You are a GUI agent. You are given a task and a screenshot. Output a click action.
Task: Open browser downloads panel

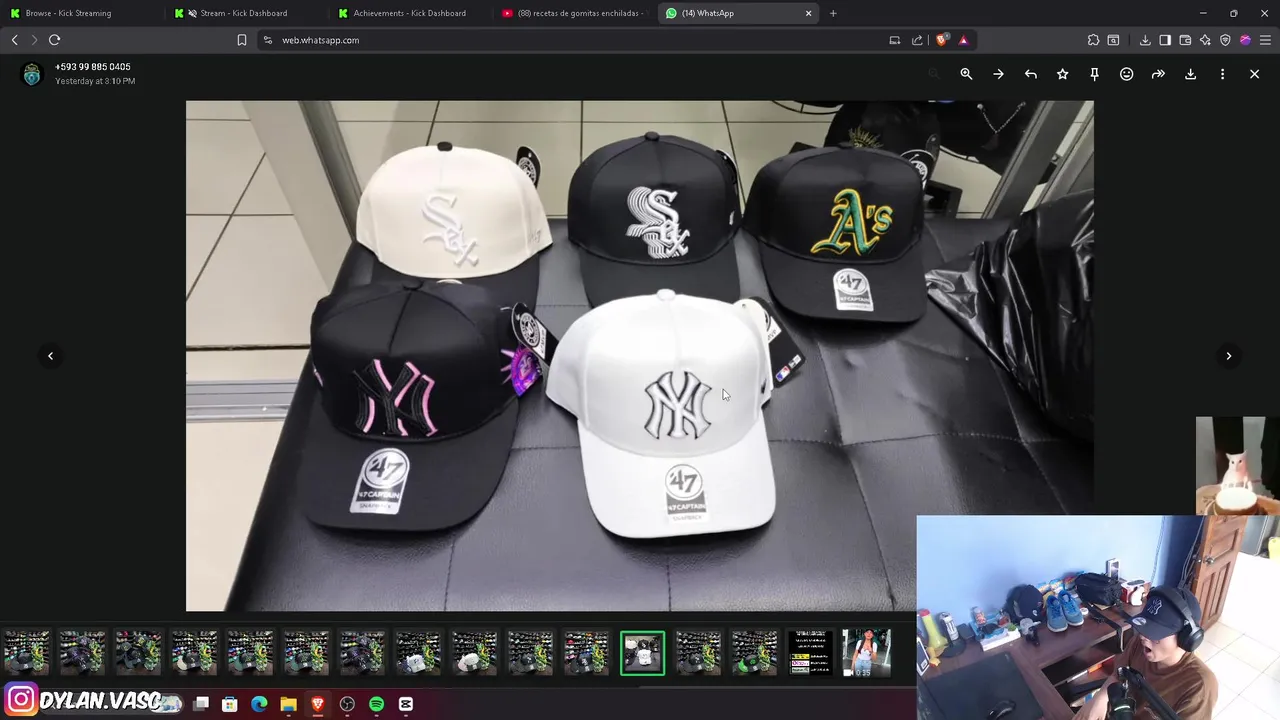pos(1145,40)
